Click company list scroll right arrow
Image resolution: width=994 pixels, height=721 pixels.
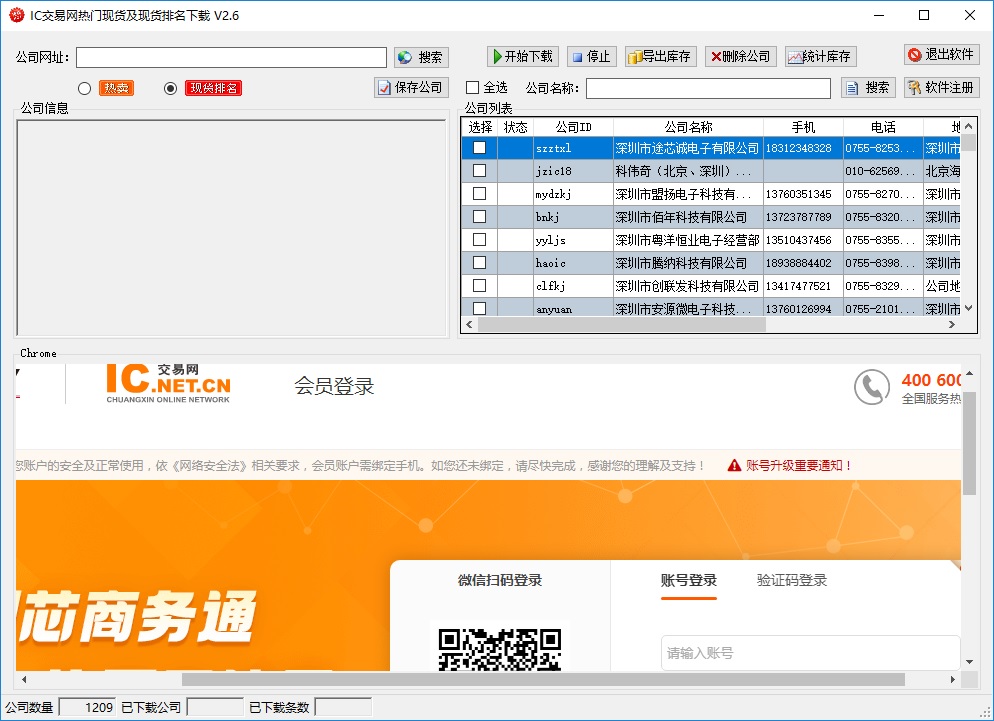point(952,324)
